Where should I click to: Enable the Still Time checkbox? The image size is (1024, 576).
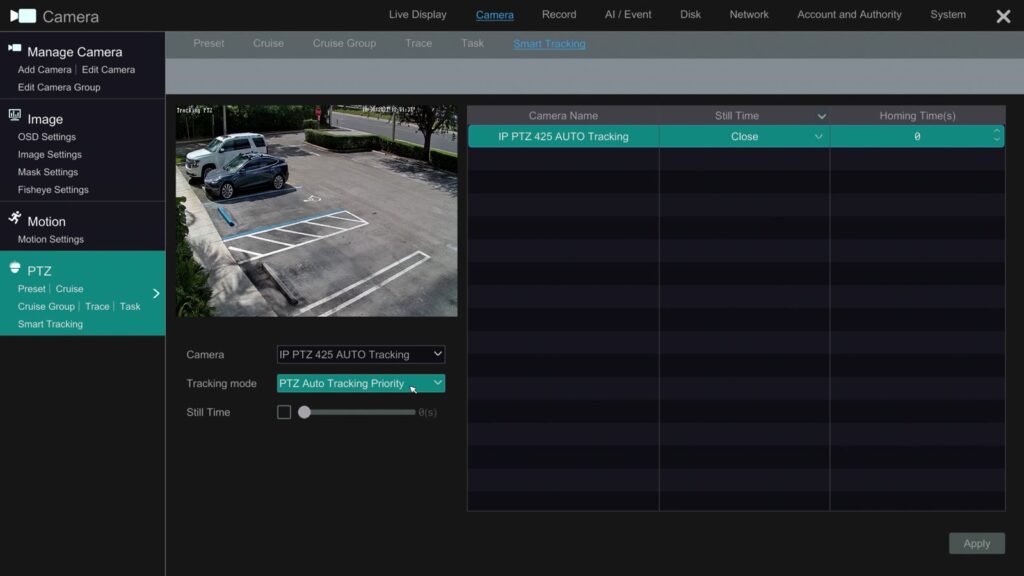click(x=284, y=412)
